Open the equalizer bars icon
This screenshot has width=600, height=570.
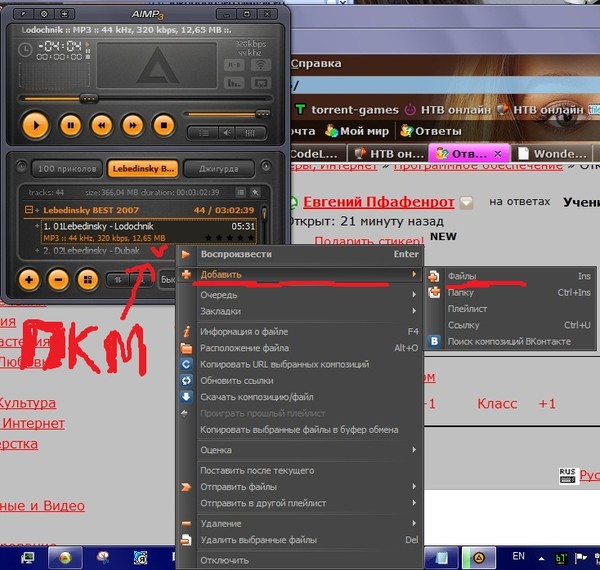pos(235,82)
